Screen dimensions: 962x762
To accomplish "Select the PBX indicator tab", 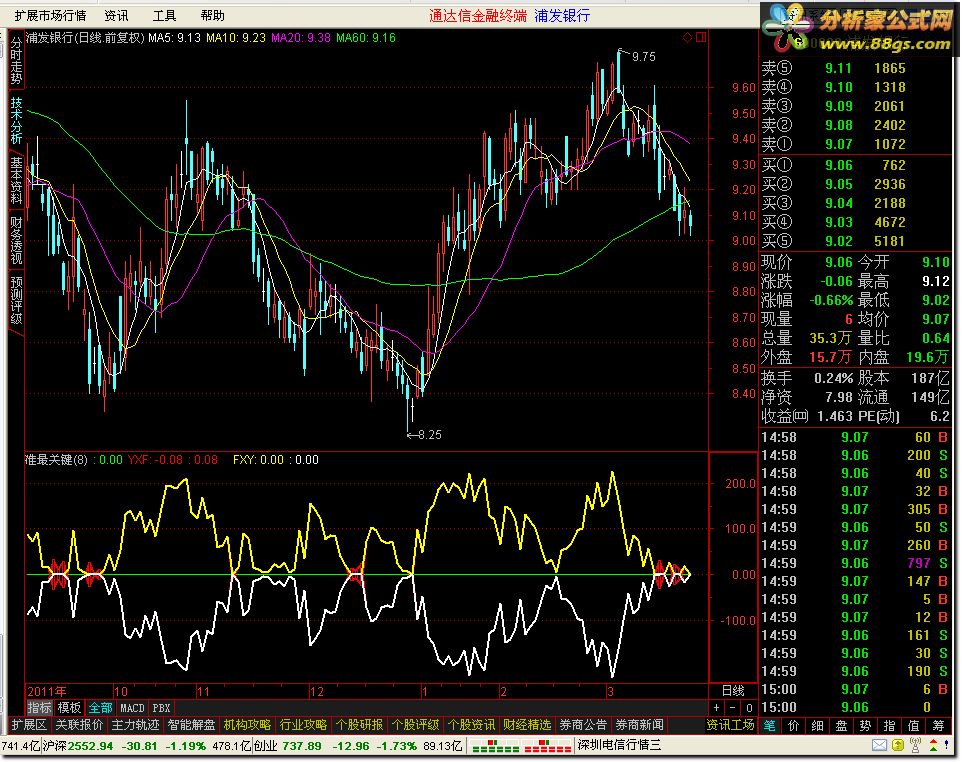I will [x=161, y=707].
